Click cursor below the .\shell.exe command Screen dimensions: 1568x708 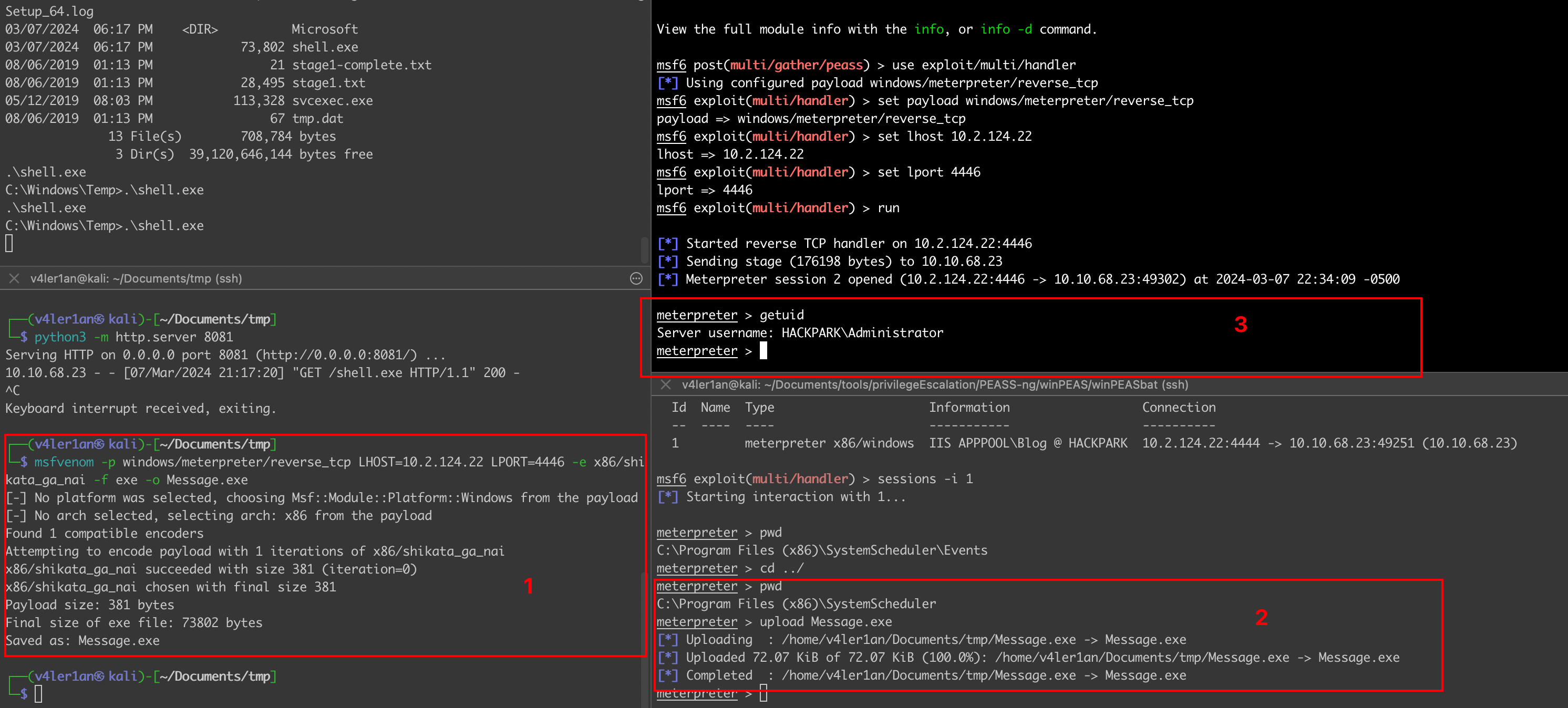click(9, 243)
